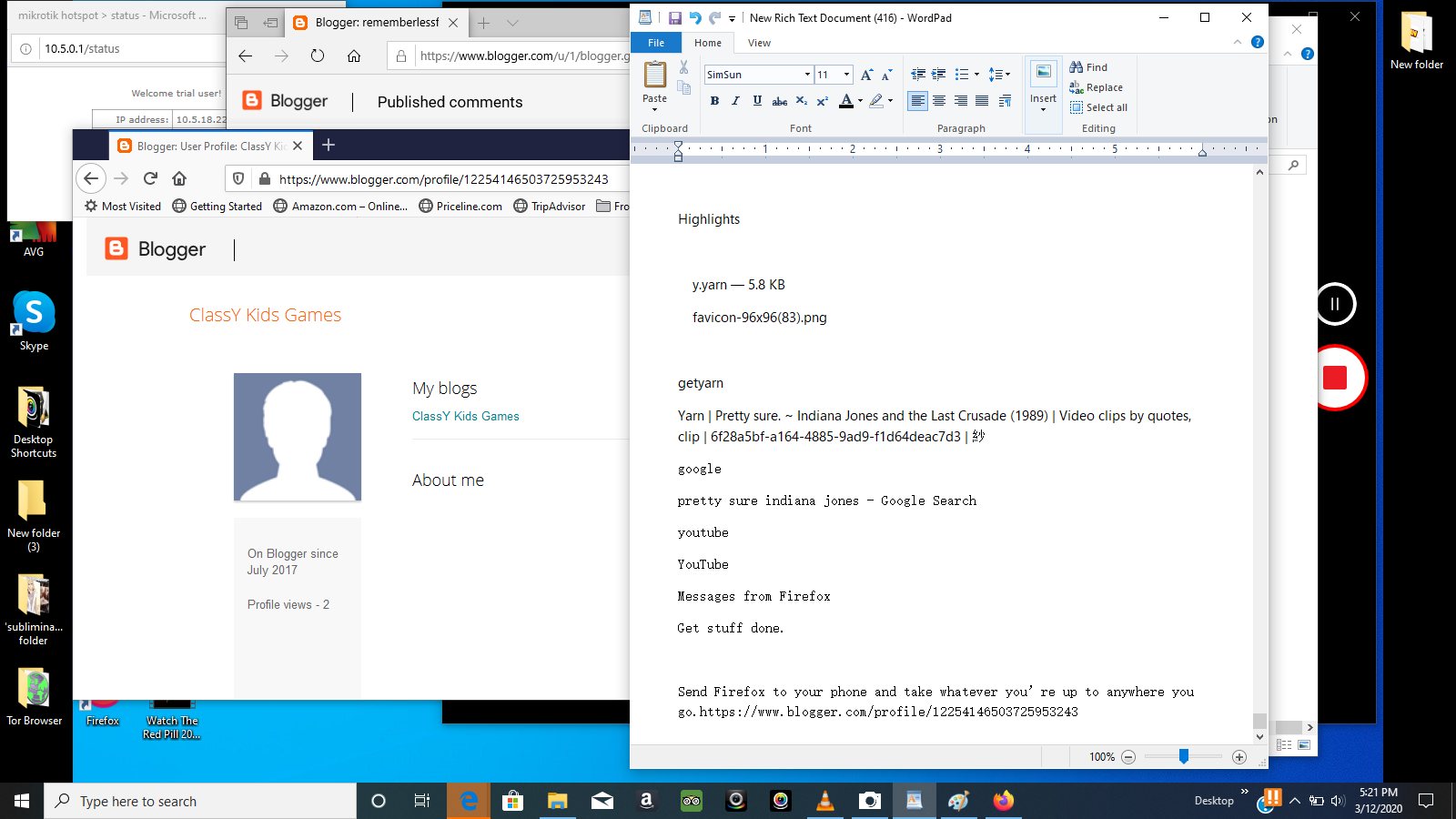Open the ClassY Kids Games blog link
The height and width of the screenshot is (819, 1456).
pos(466,416)
